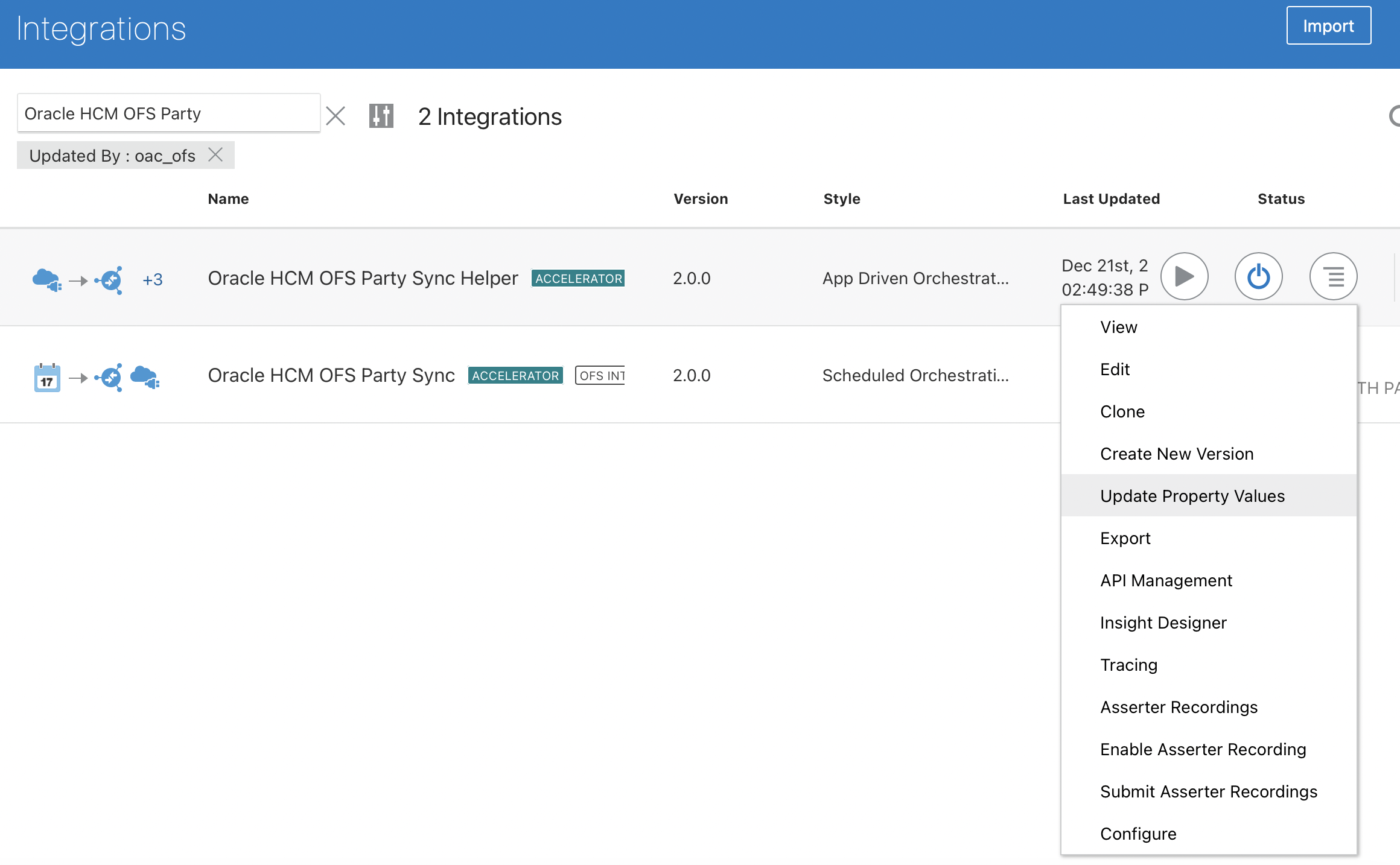Choose Export in the context menu
The image size is (1400, 865).
(1125, 538)
